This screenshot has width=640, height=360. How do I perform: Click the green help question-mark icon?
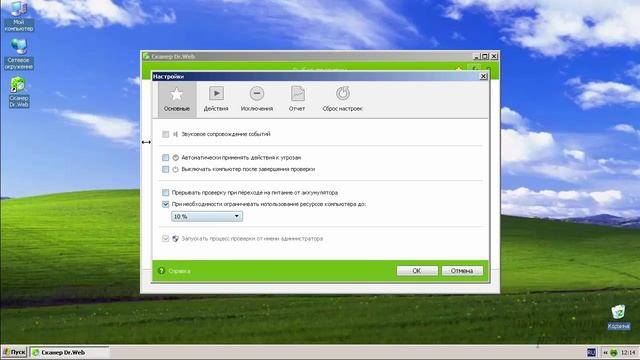coord(161,271)
